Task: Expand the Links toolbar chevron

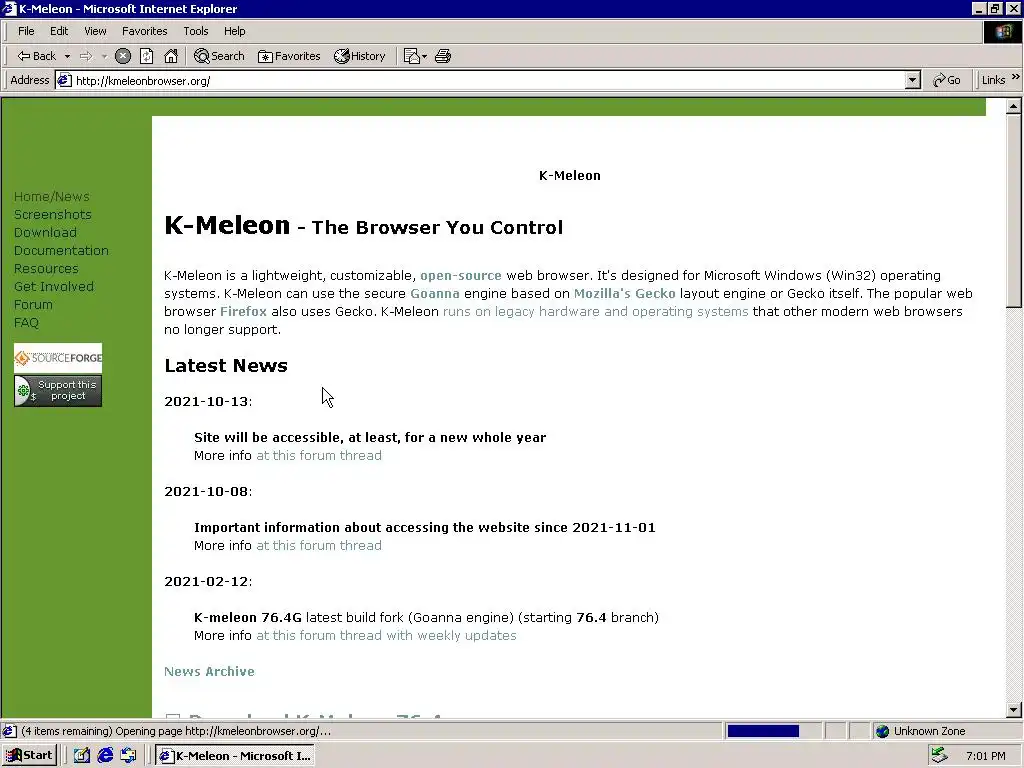Action: click(x=1016, y=78)
